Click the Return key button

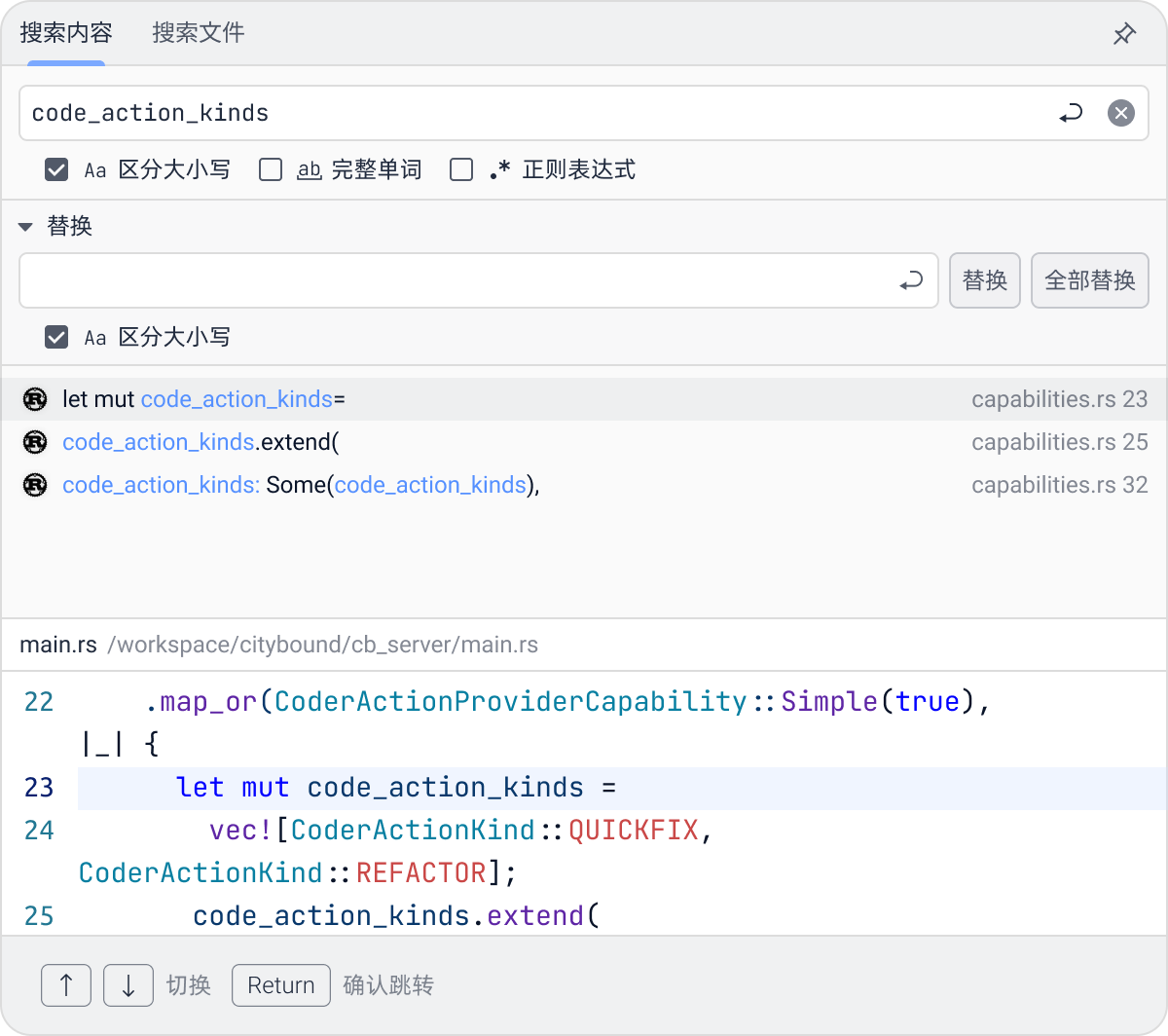[281, 985]
